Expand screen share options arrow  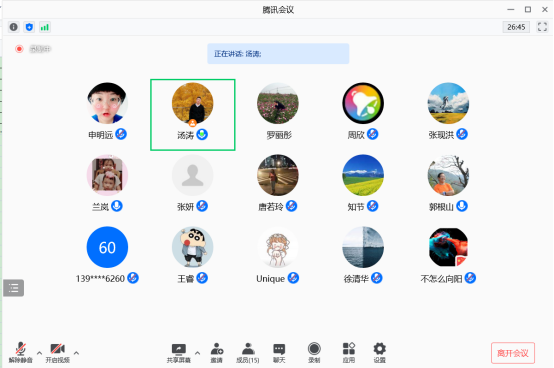click(x=198, y=353)
